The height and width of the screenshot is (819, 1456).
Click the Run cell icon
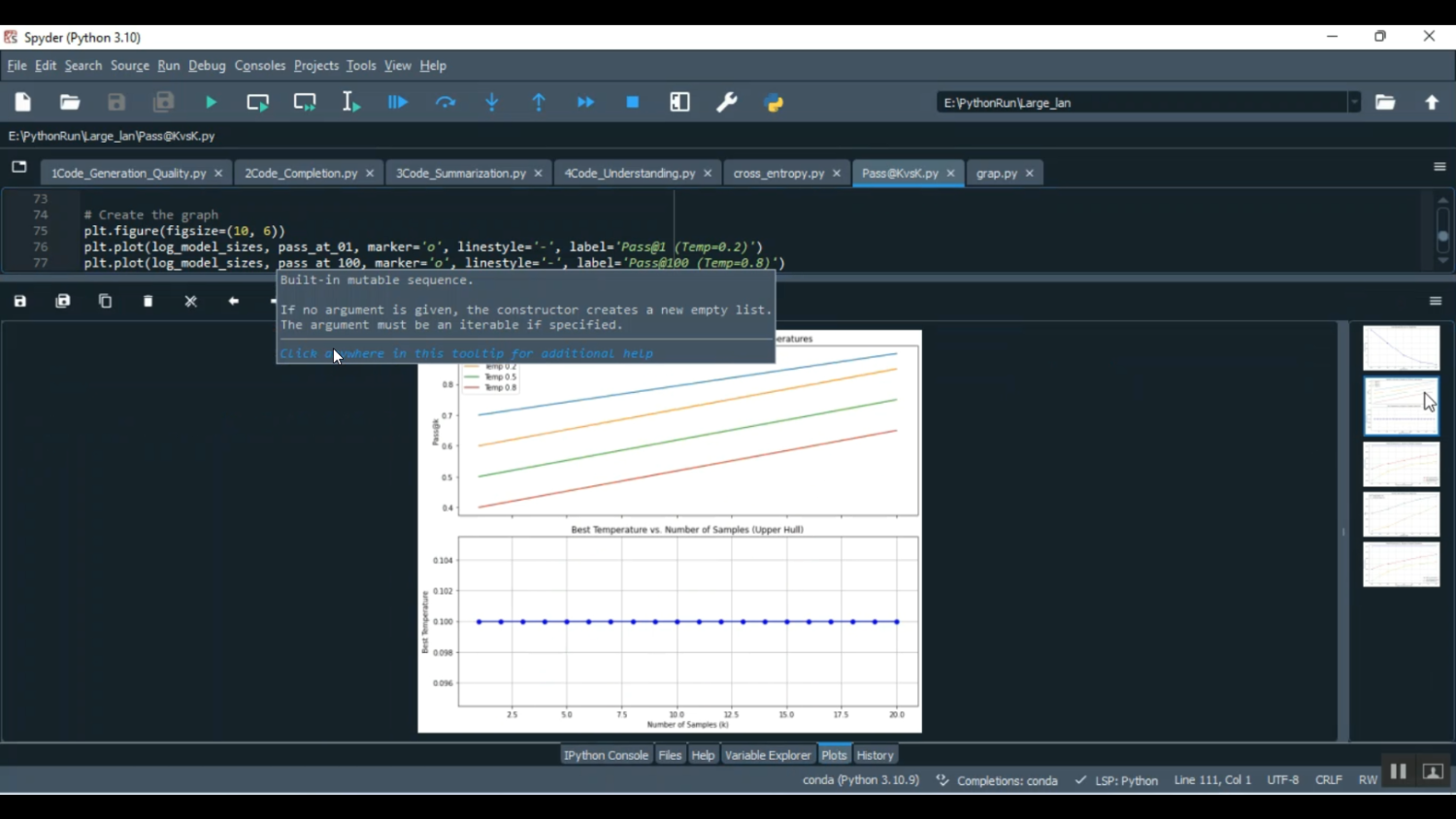(257, 102)
